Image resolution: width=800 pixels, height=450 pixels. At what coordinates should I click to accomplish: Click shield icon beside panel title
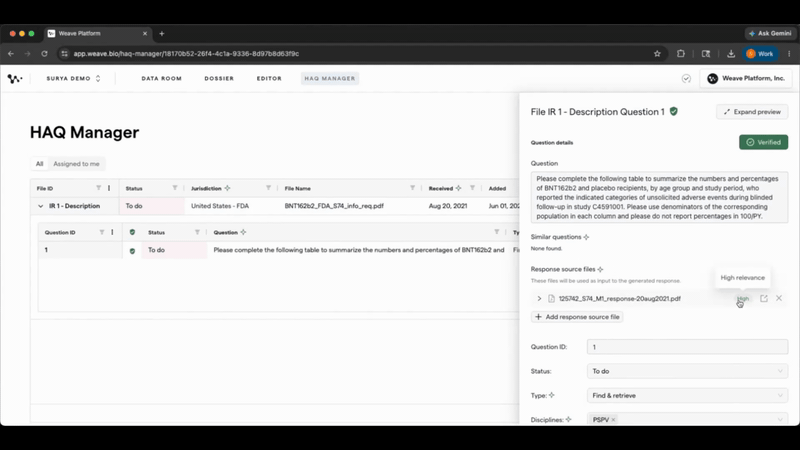tap(673, 111)
